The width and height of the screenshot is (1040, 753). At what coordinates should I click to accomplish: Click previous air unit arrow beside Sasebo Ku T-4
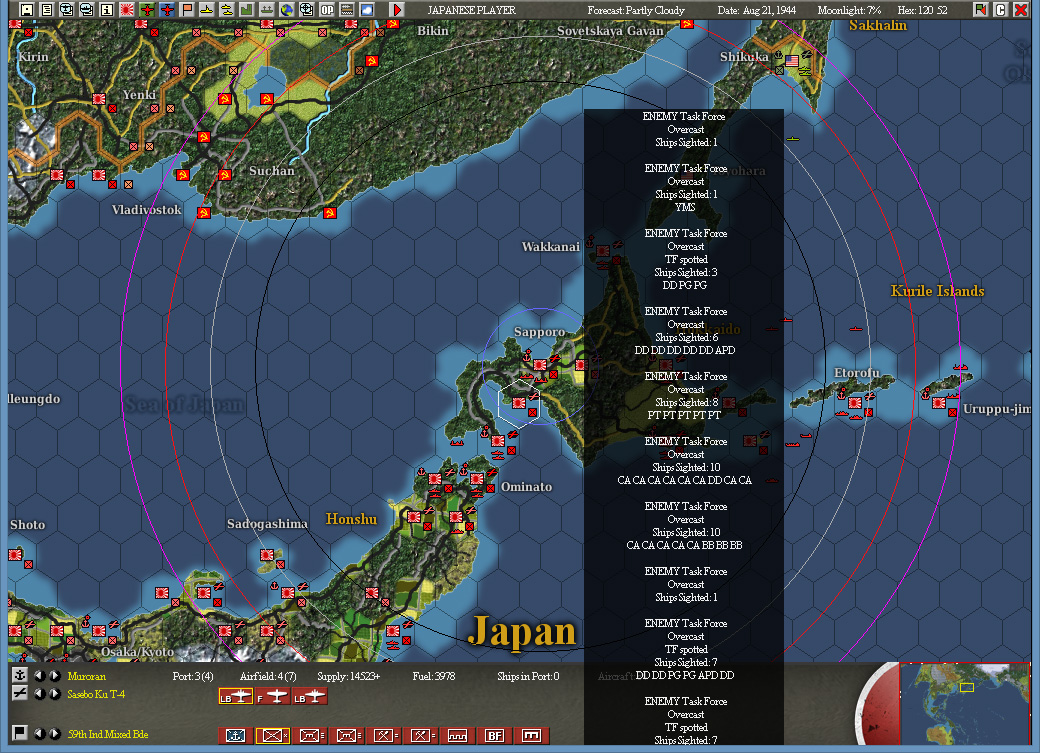pyautogui.click(x=40, y=694)
